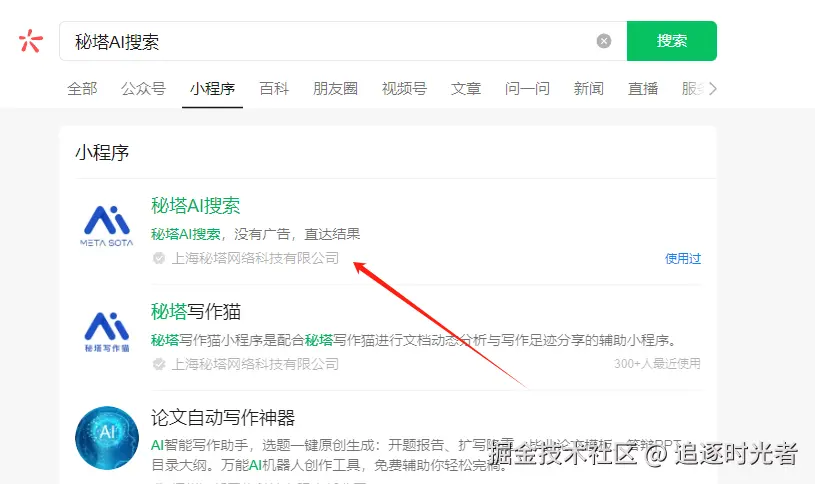Open the 朋友圈 tab
815x484 pixels.
[335, 88]
